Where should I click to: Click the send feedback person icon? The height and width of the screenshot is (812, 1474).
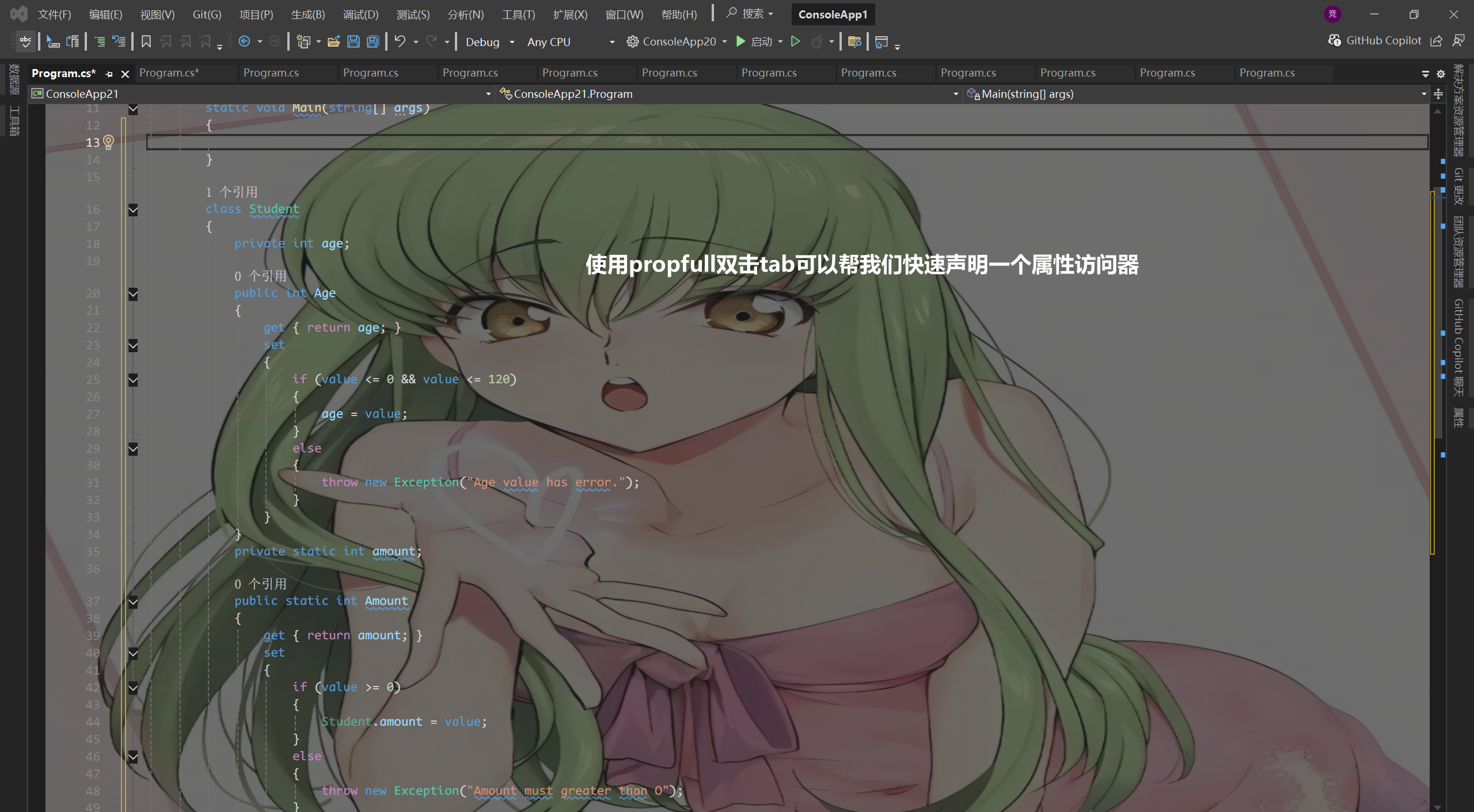(x=1458, y=41)
